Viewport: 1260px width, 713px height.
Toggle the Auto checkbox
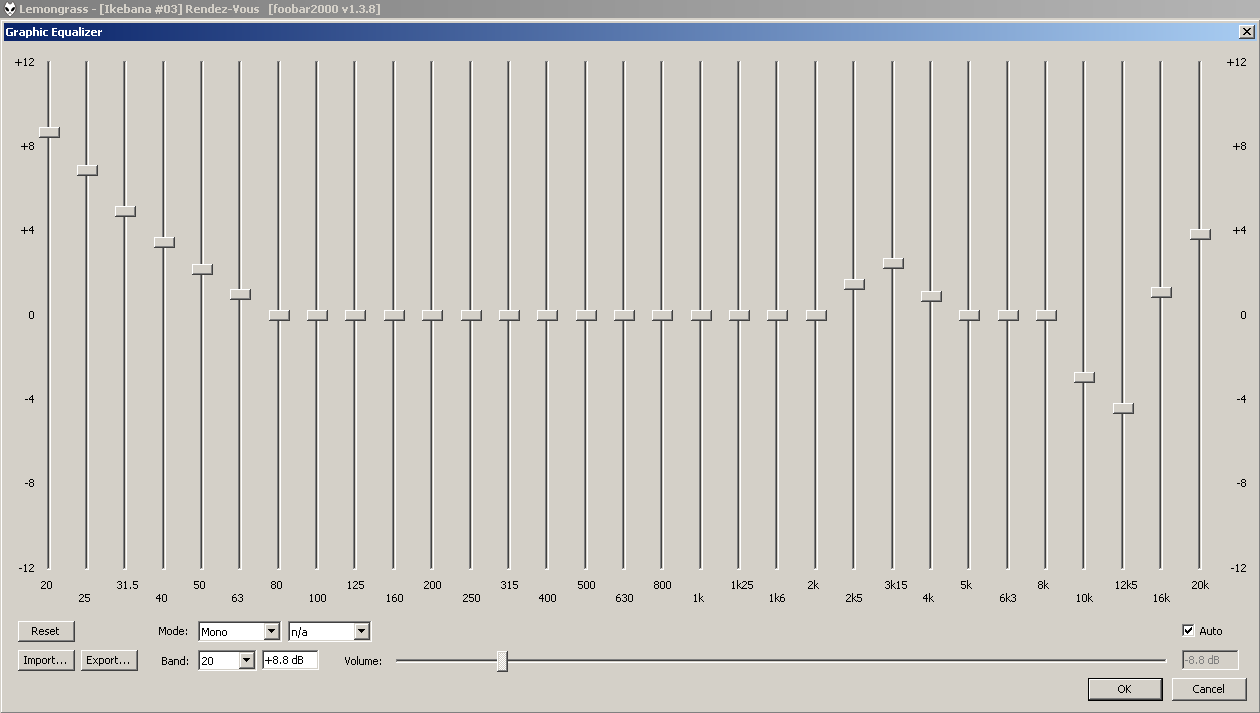pyautogui.click(x=1189, y=630)
